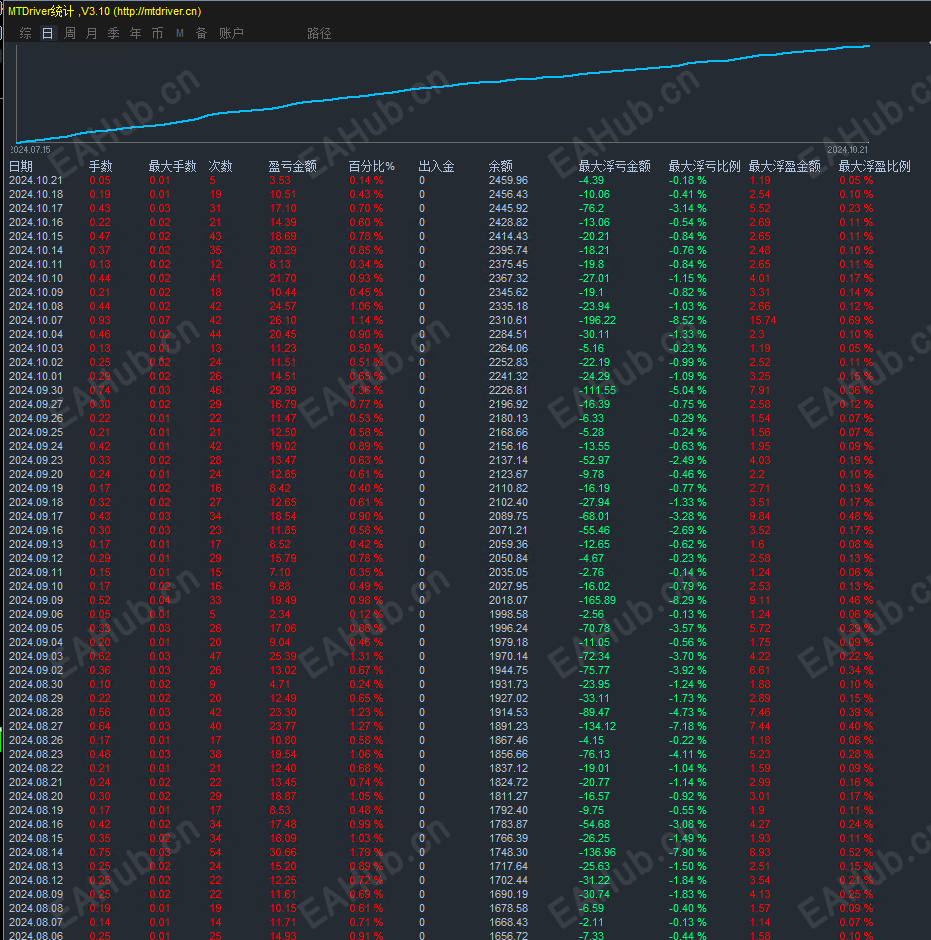Select the 日 daily tab

pyautogui.click(x=47, y=34)
